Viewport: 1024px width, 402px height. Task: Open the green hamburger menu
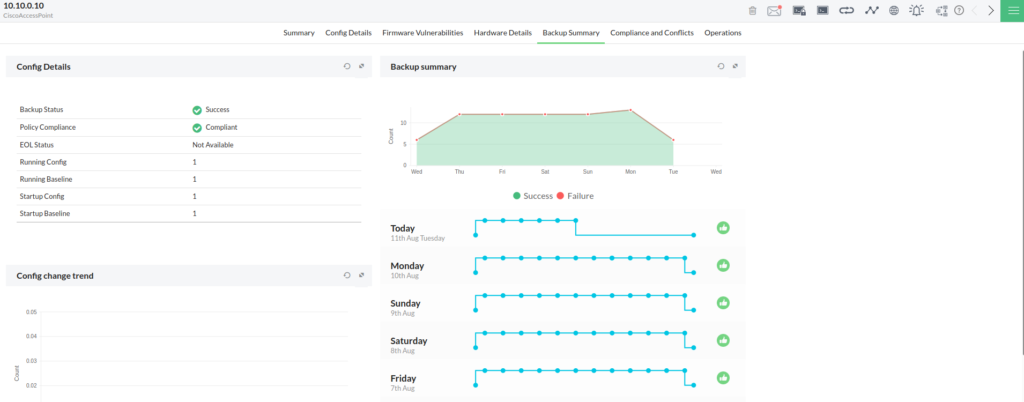(x=1012, y=11)
